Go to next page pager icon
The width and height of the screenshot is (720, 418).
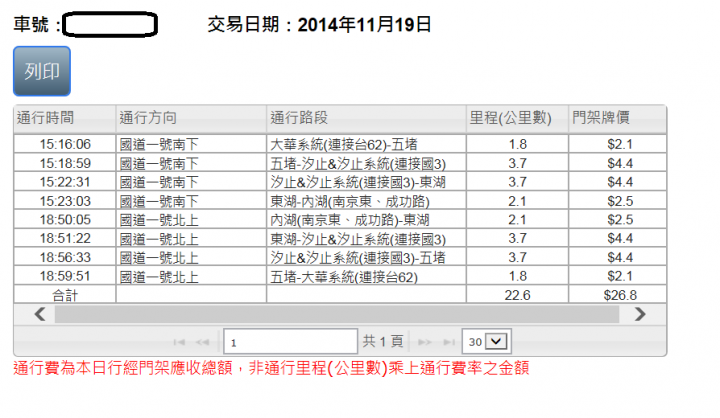tap(425, 342)
